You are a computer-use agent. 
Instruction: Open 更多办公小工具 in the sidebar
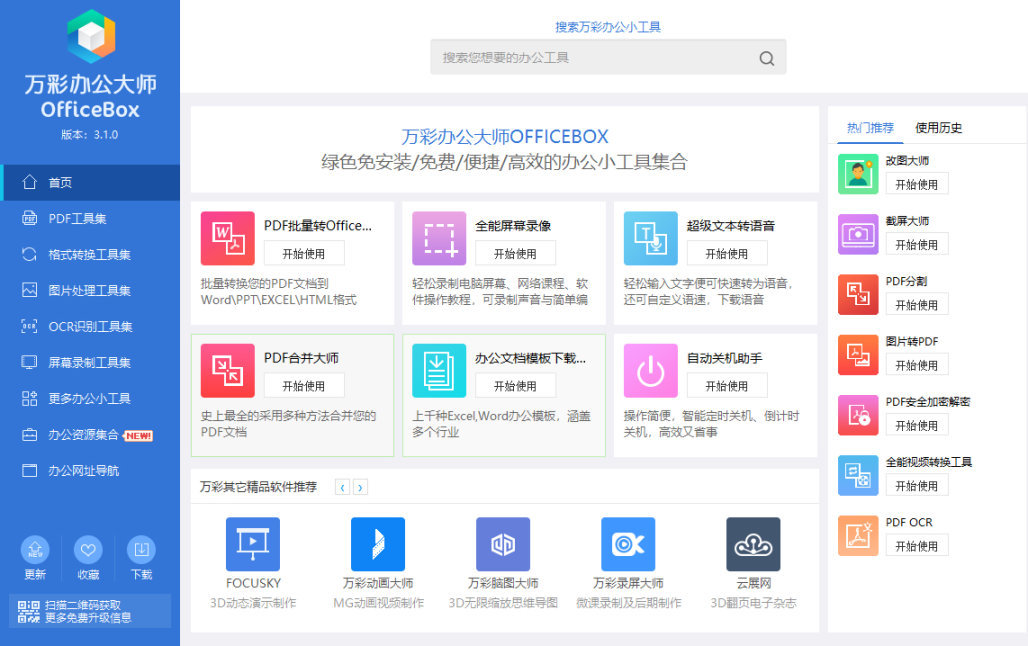click(90, 399)
